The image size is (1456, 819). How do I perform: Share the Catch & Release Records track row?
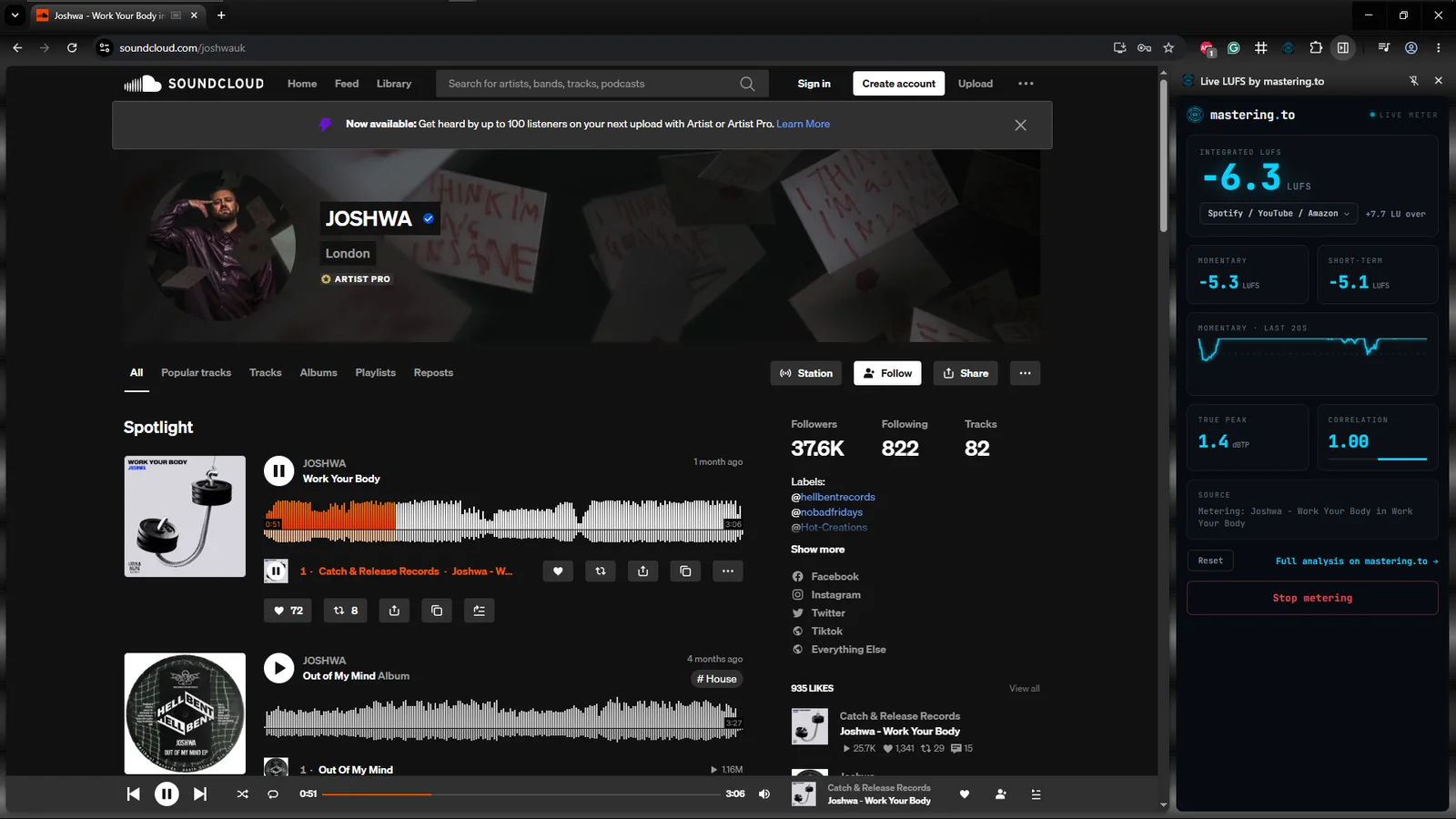tap(643, 571)
